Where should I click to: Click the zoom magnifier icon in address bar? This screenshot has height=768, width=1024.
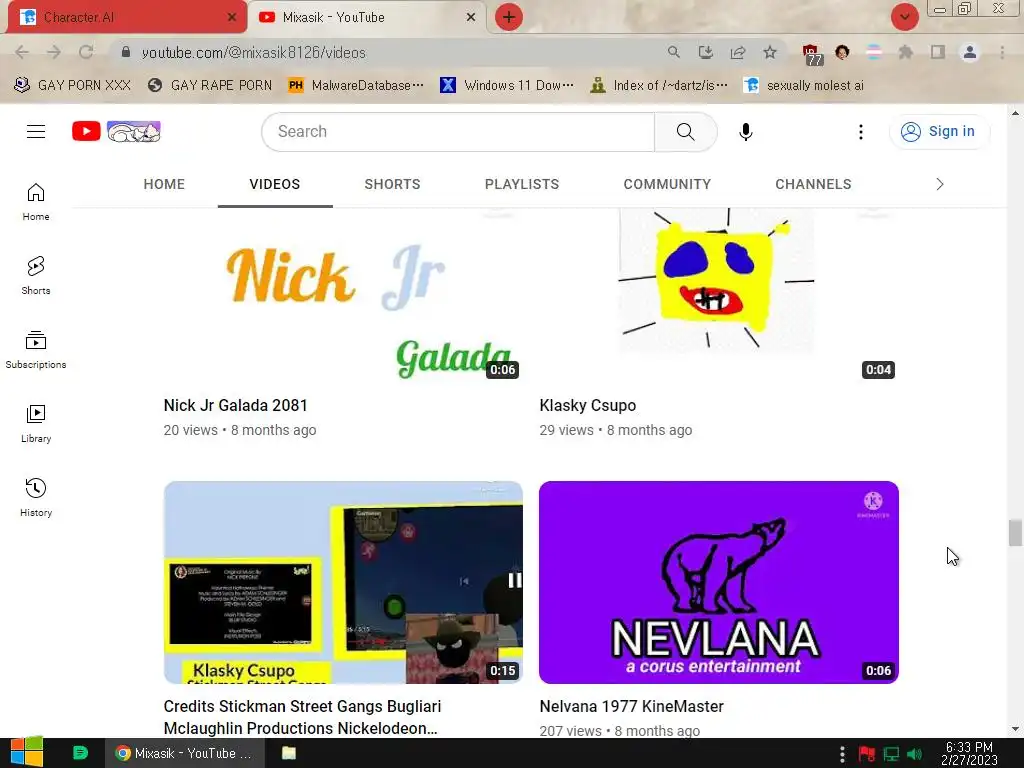[x=673, y=52]
